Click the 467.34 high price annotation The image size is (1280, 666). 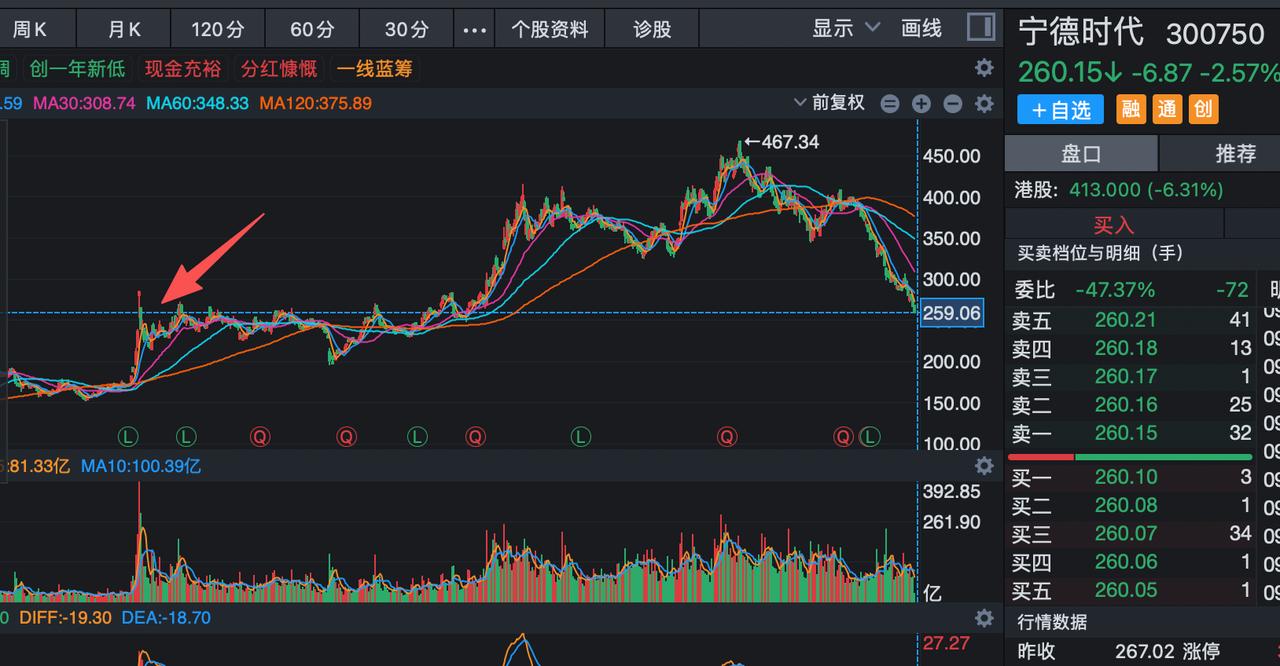pyautogui.click(x=781, y=142)
